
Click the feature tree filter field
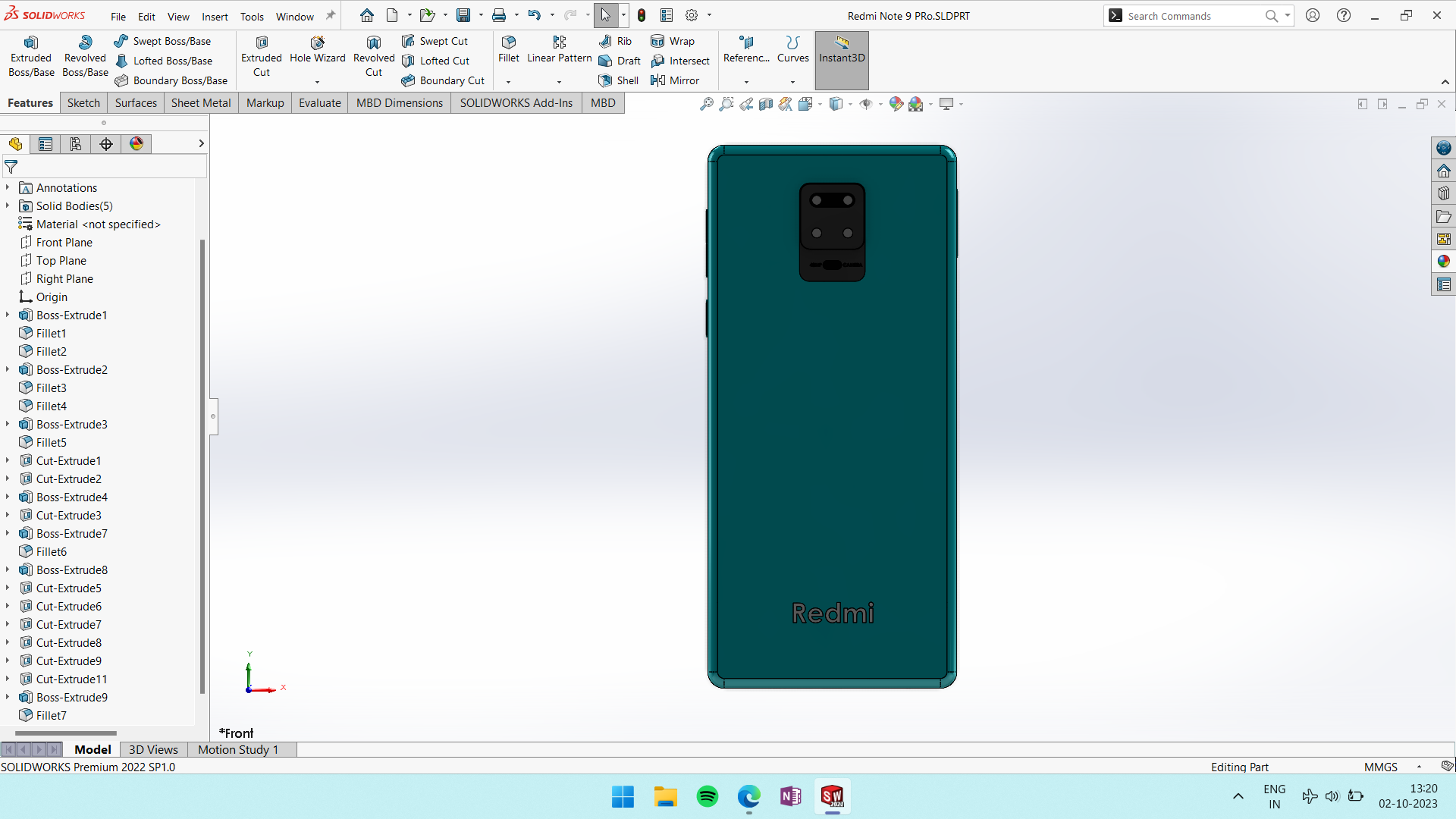(x=105, y=166)
